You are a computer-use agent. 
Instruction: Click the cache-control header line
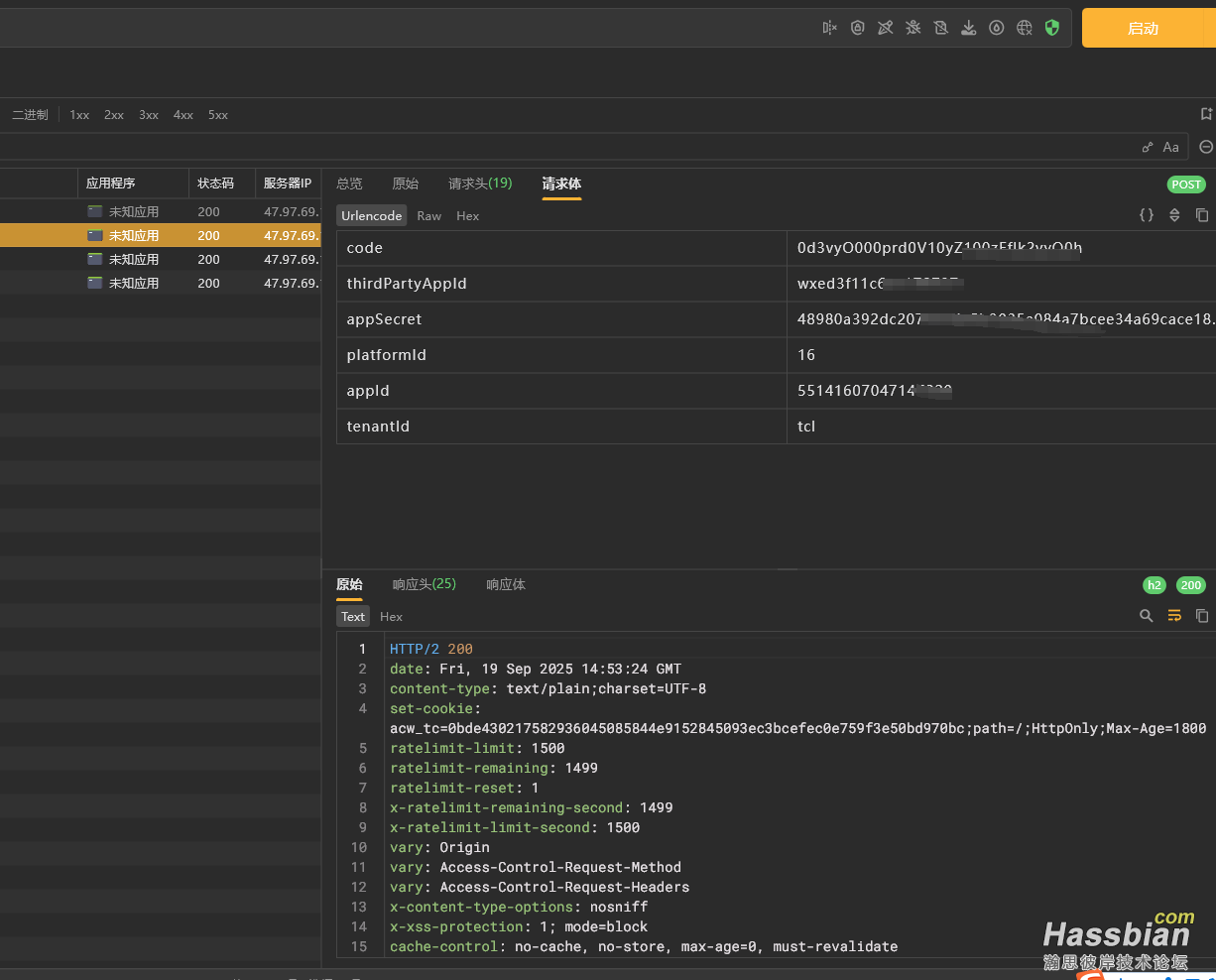644,946
